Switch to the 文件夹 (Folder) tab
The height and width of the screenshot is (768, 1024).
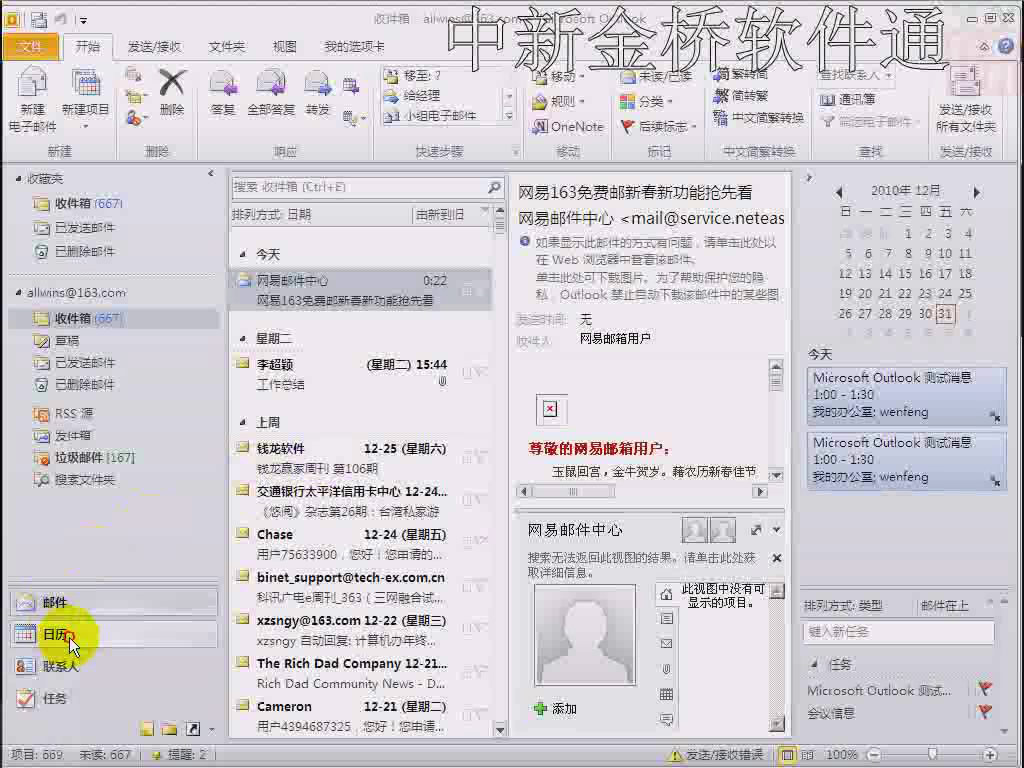tap(226, 46)
